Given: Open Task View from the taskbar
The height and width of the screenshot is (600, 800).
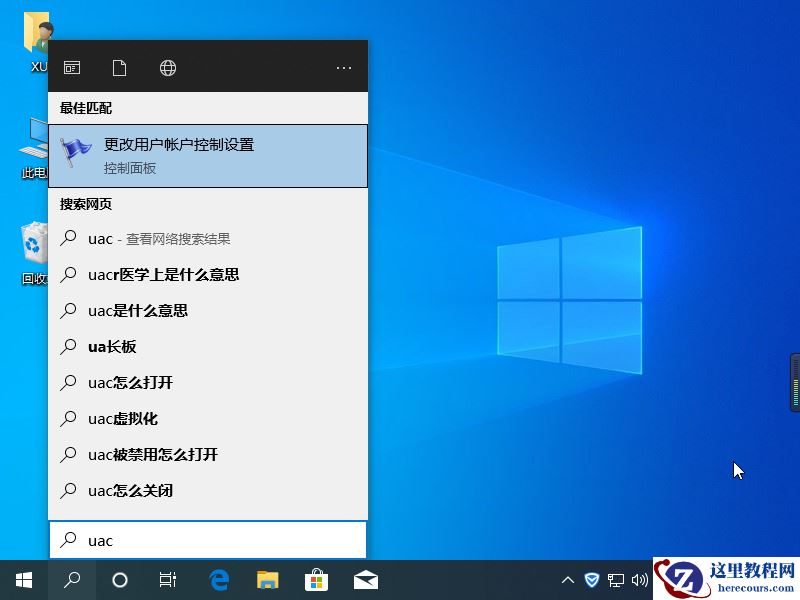Looking at the screenshot, I should (x=167, y=580).
